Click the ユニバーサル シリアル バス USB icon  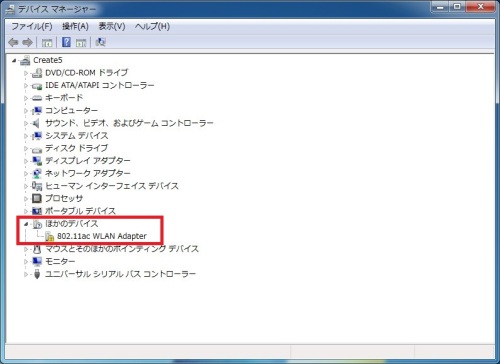pos(37,274)
